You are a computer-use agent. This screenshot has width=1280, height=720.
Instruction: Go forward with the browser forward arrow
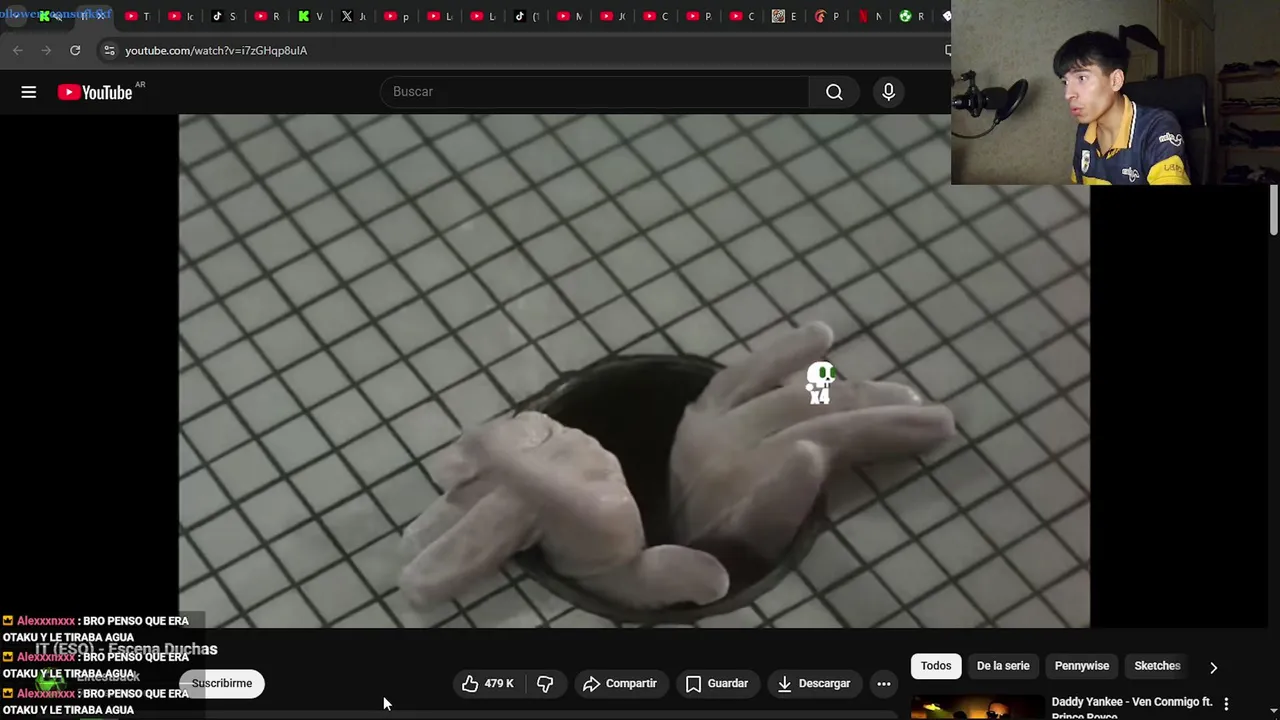click(46, 50)
